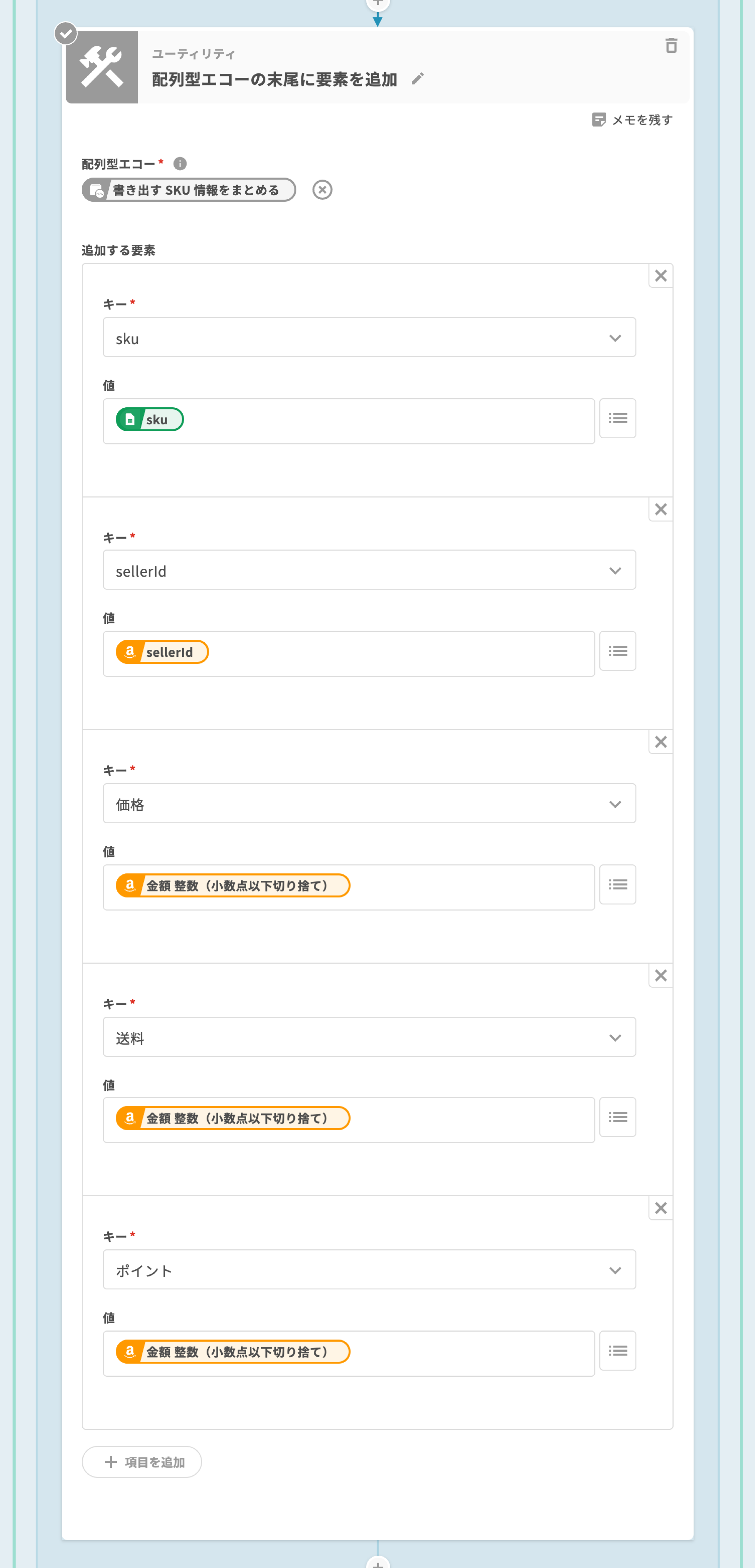Expand the sellerId key dropdown
755x1568 pixels.
click(x=369, y=570)
